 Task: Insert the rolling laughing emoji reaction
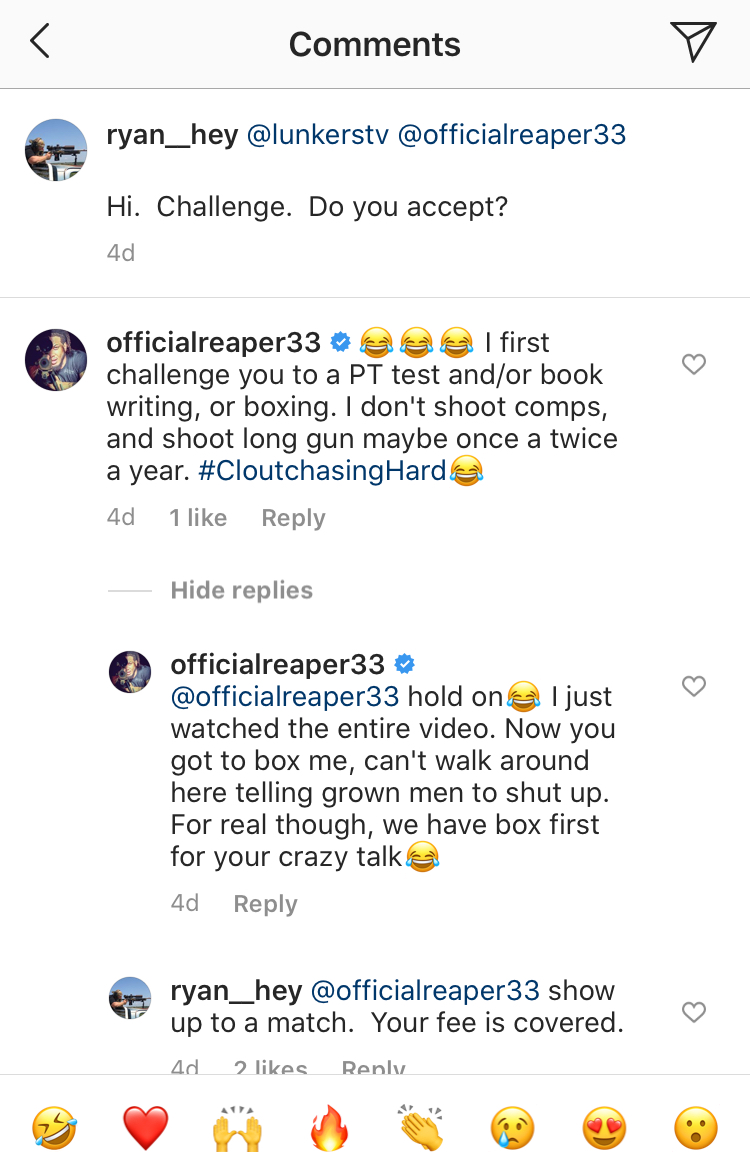54,1129
